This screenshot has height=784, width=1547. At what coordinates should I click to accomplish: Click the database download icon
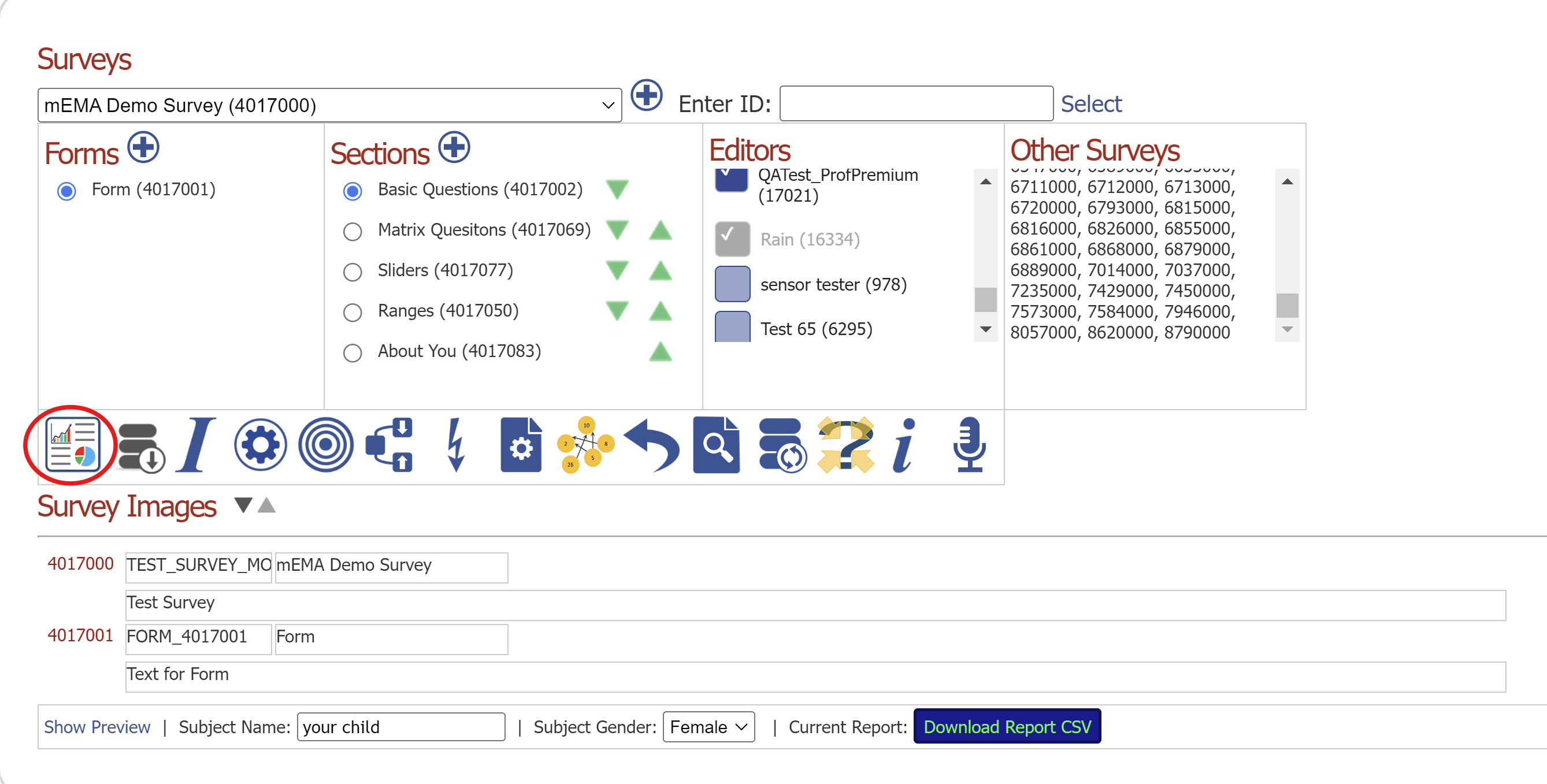(140, 446)
